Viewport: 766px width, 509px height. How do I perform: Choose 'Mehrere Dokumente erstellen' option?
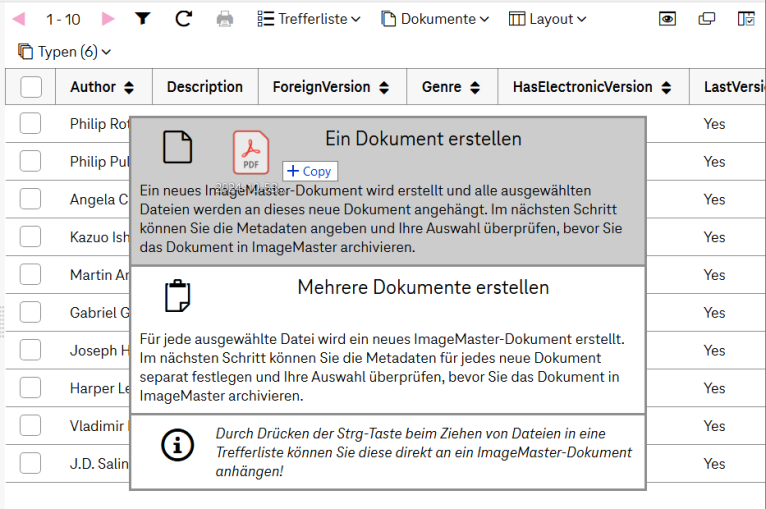point(388,340)
